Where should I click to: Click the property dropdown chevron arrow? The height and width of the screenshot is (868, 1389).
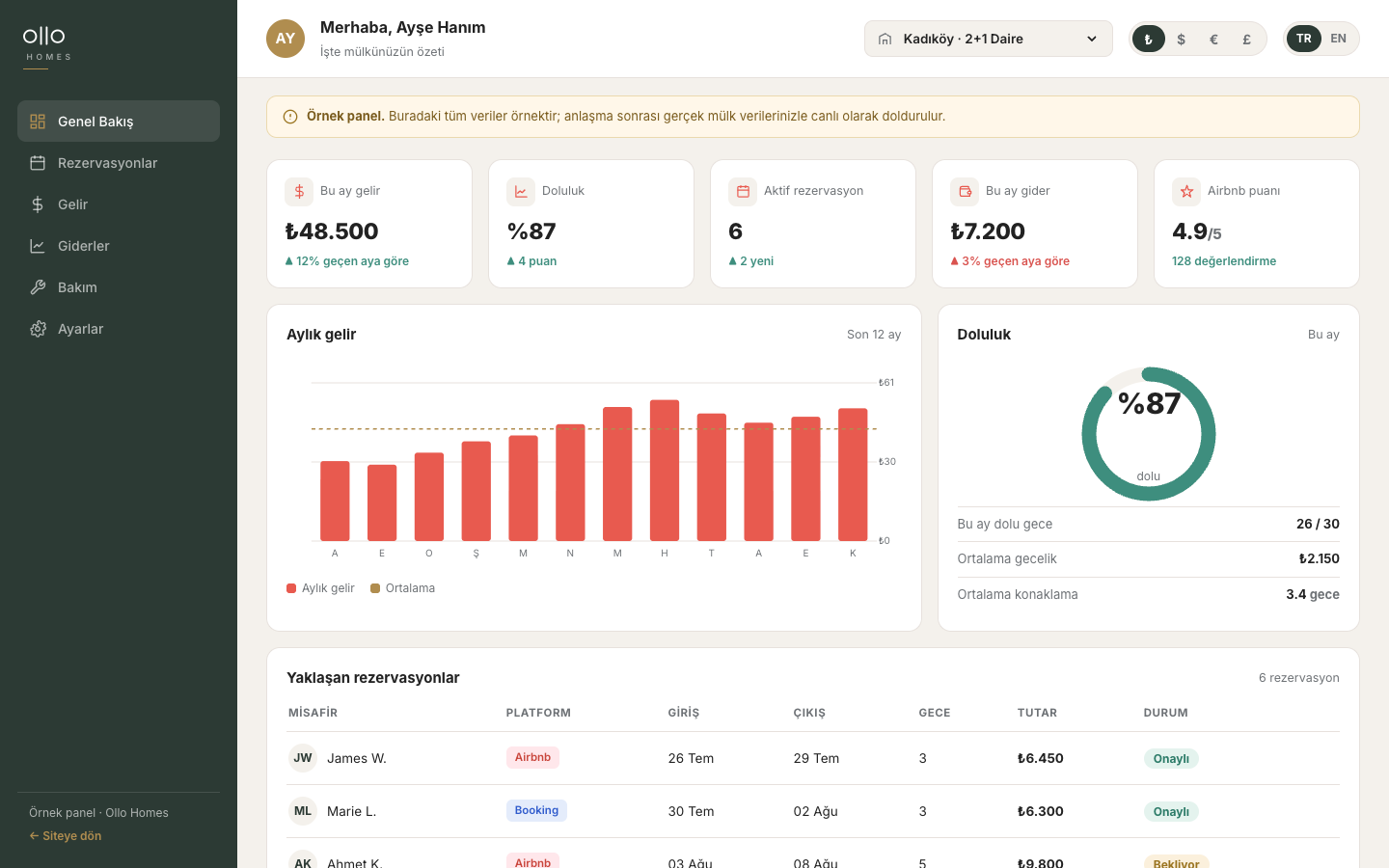tap(1092, 39)
